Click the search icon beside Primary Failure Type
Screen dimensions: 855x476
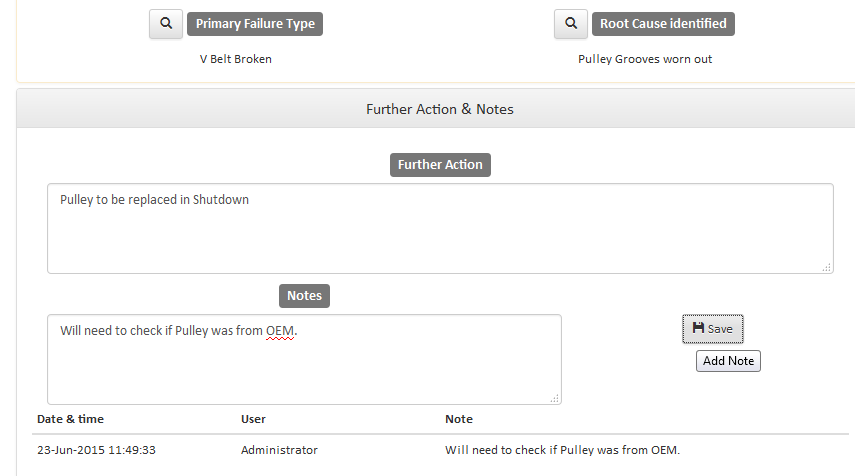[x=166, y=24]
